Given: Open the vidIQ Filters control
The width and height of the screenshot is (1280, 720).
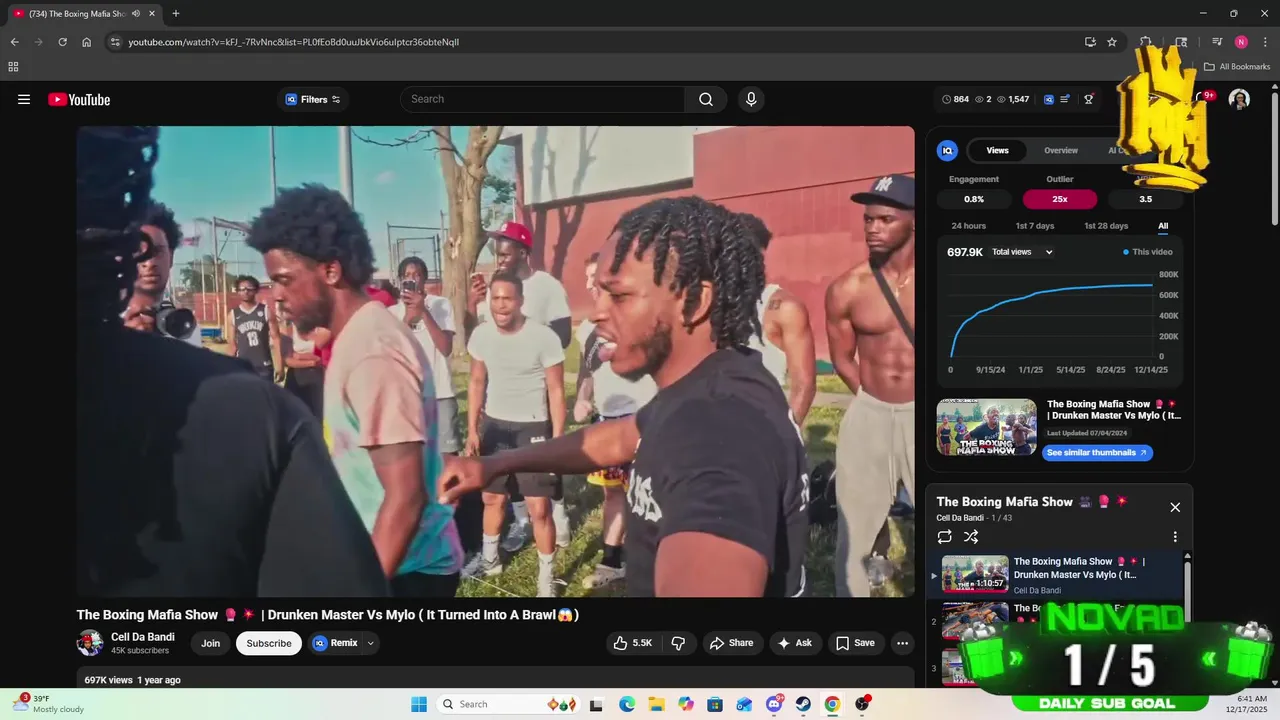Looking at the screenshot, I should [313, 99].
